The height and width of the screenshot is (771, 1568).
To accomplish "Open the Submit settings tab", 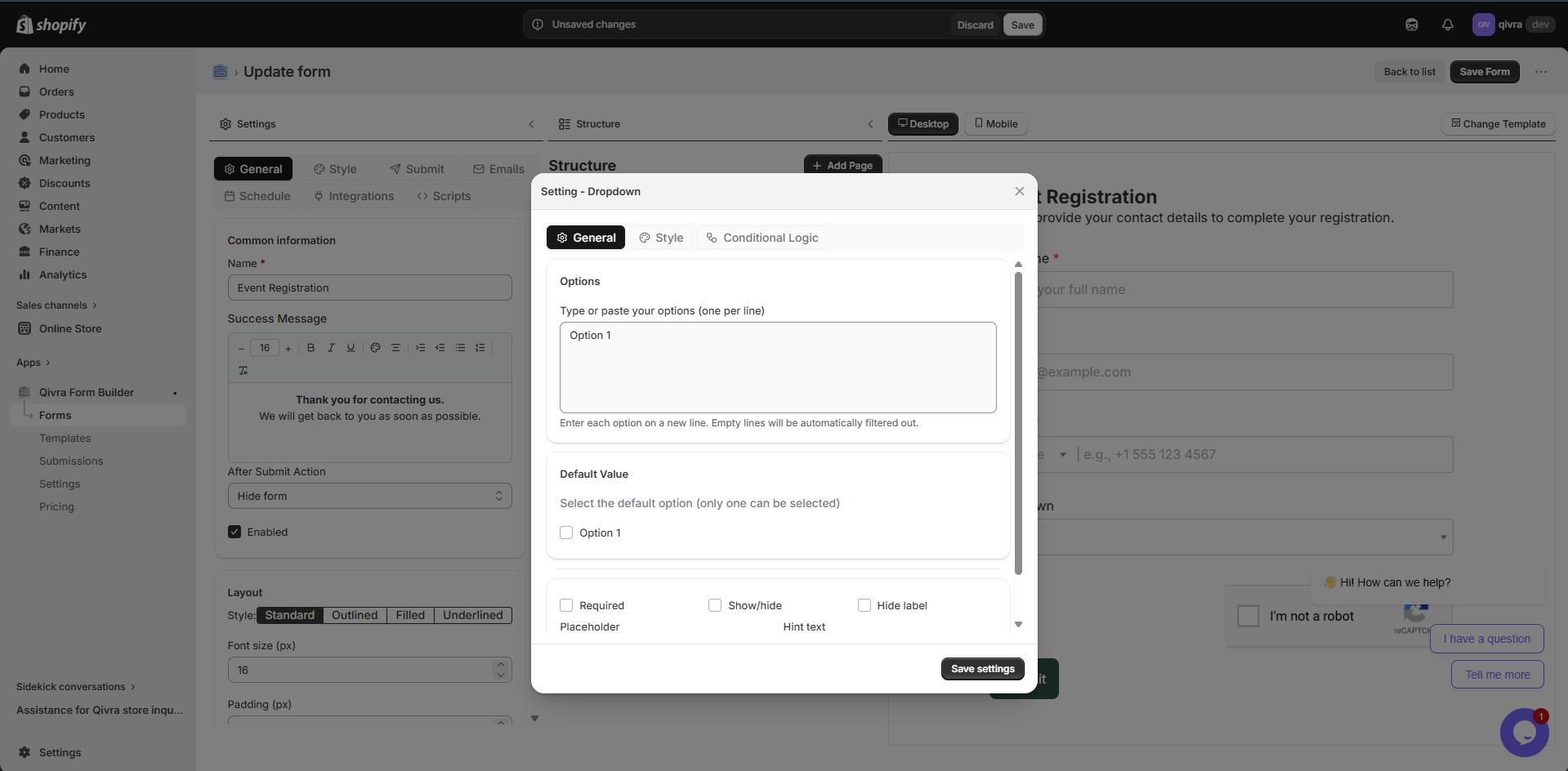I will [417, 169].
